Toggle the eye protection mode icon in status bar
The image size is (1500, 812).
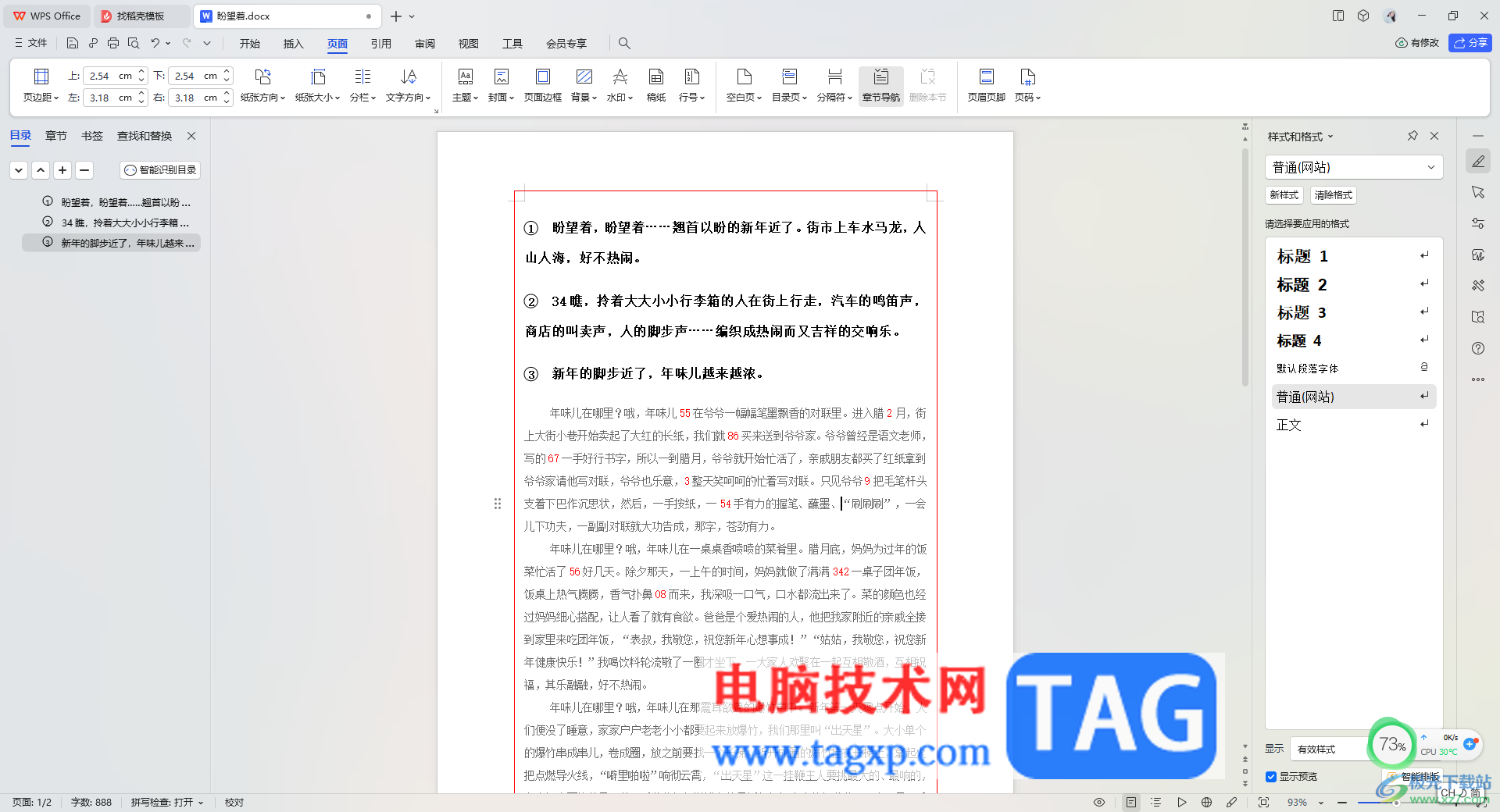[1098, 802]
